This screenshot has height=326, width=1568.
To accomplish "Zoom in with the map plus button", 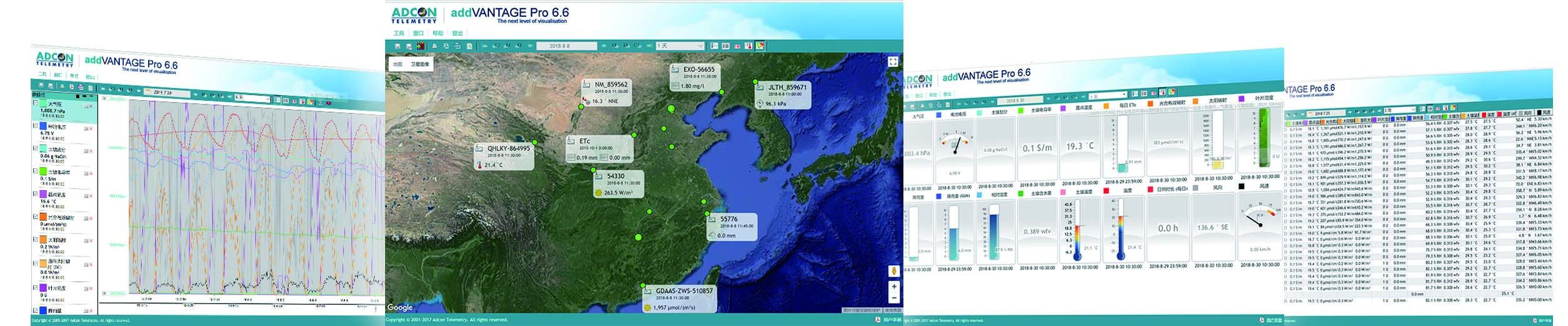I will point(894,287).
